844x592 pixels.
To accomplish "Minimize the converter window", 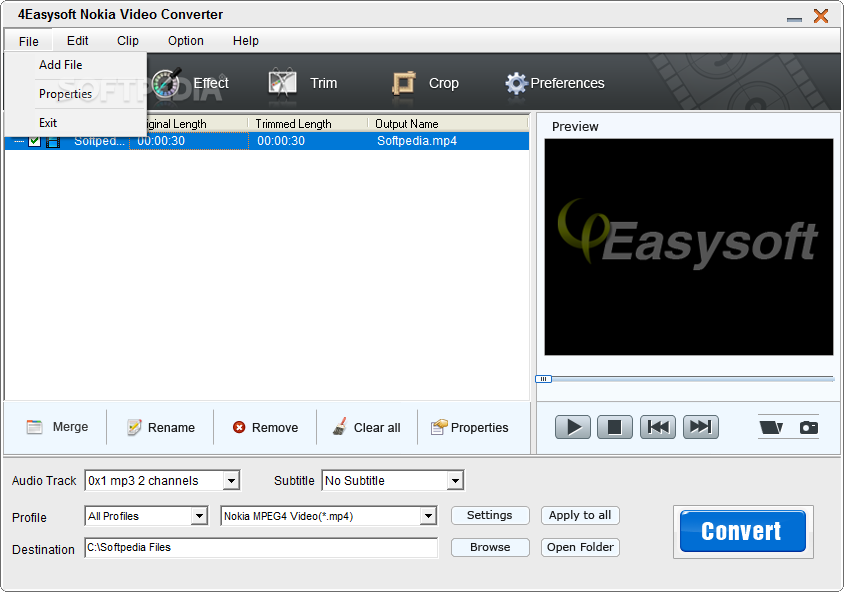I will coord(794,19).
